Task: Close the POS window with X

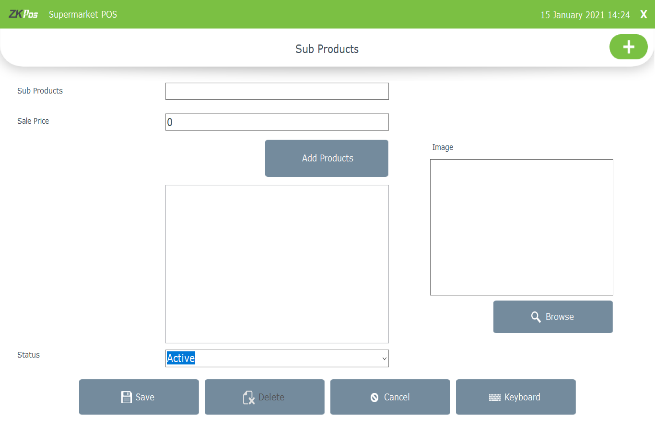Action: 643,15
